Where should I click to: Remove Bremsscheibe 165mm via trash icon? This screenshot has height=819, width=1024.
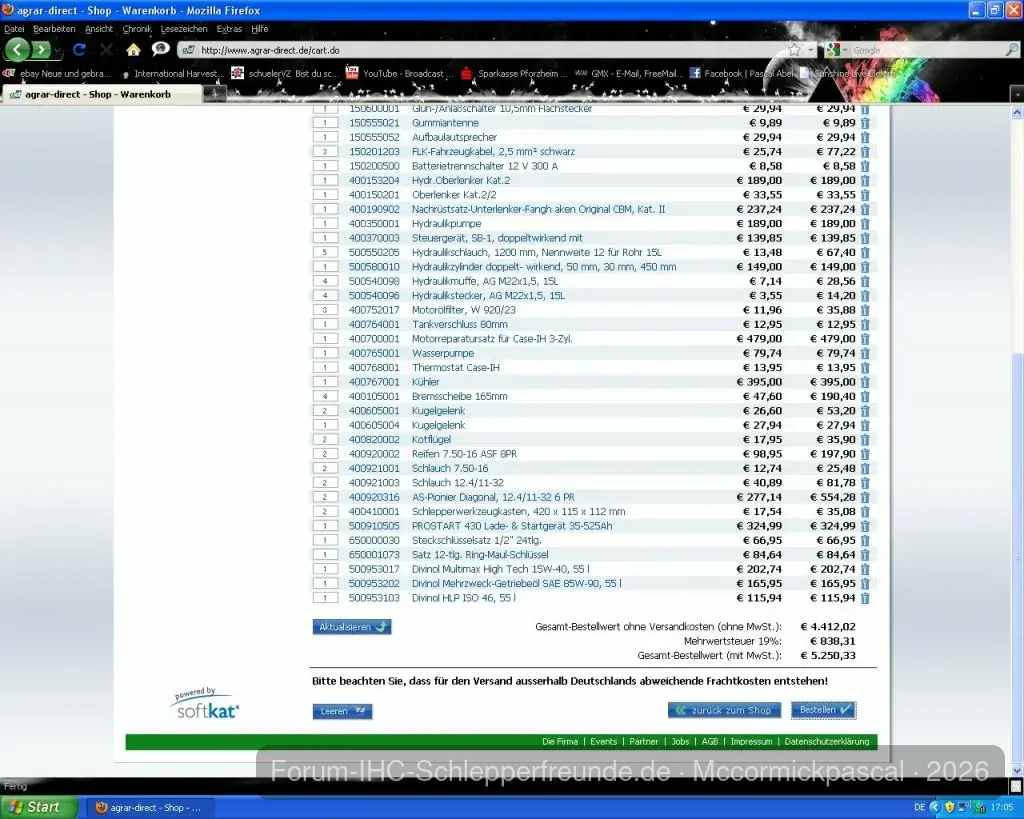[x=865, y=396]
